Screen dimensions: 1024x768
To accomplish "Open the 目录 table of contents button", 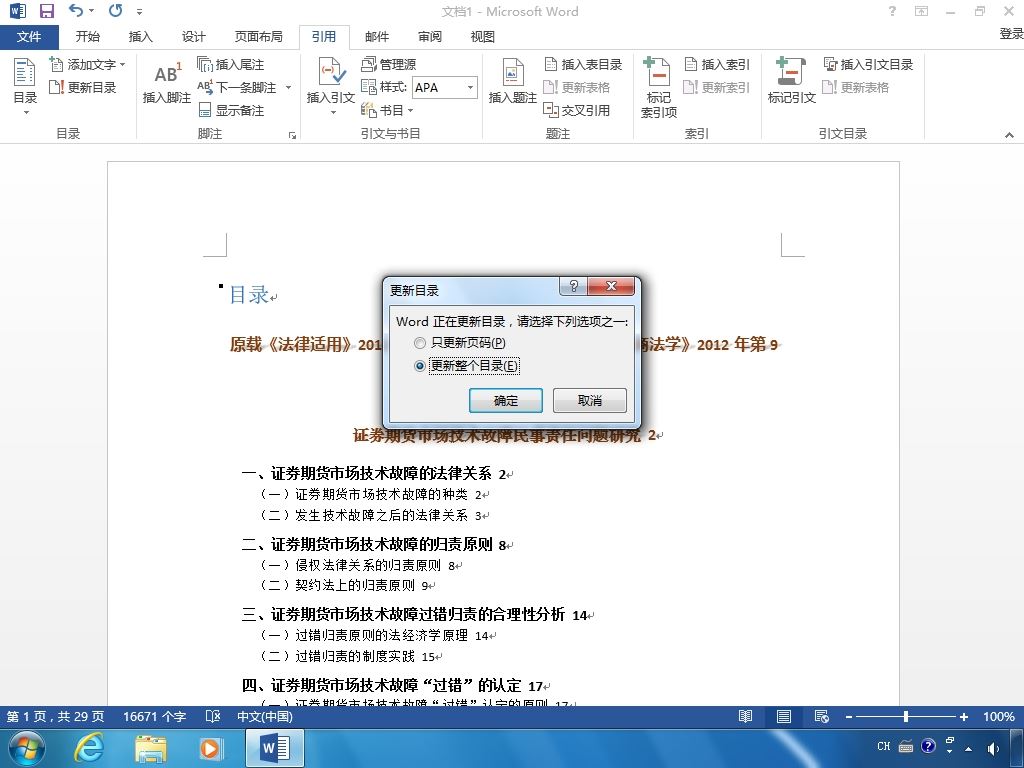I will pos(25,87).
